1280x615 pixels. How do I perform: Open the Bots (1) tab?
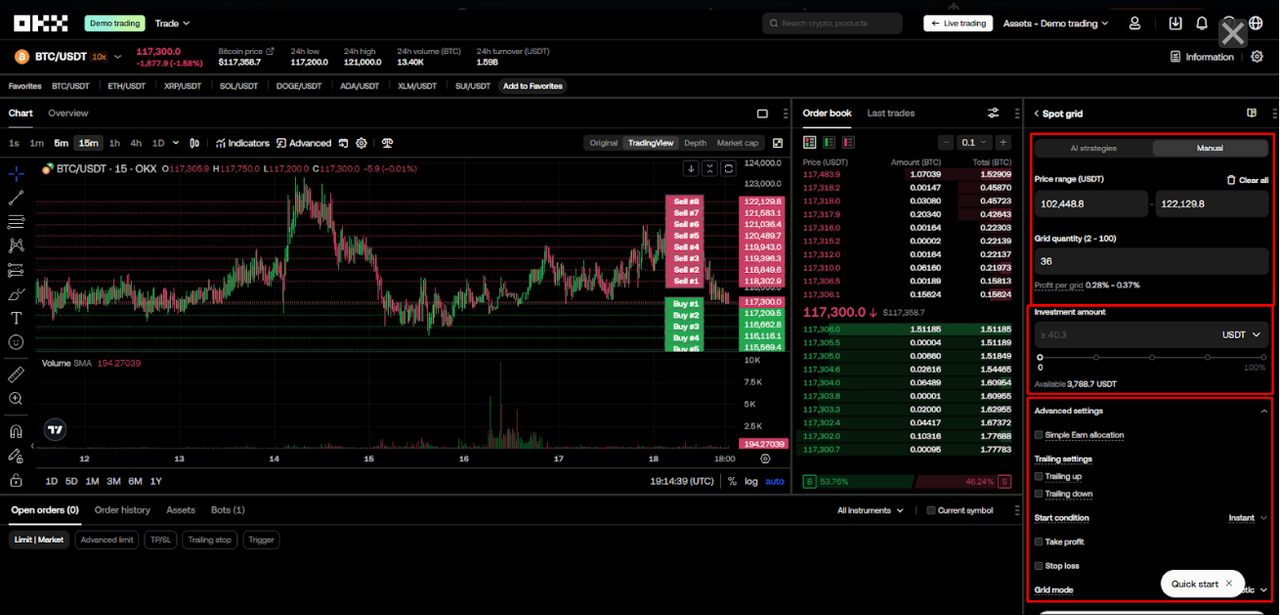coord(227,510)
